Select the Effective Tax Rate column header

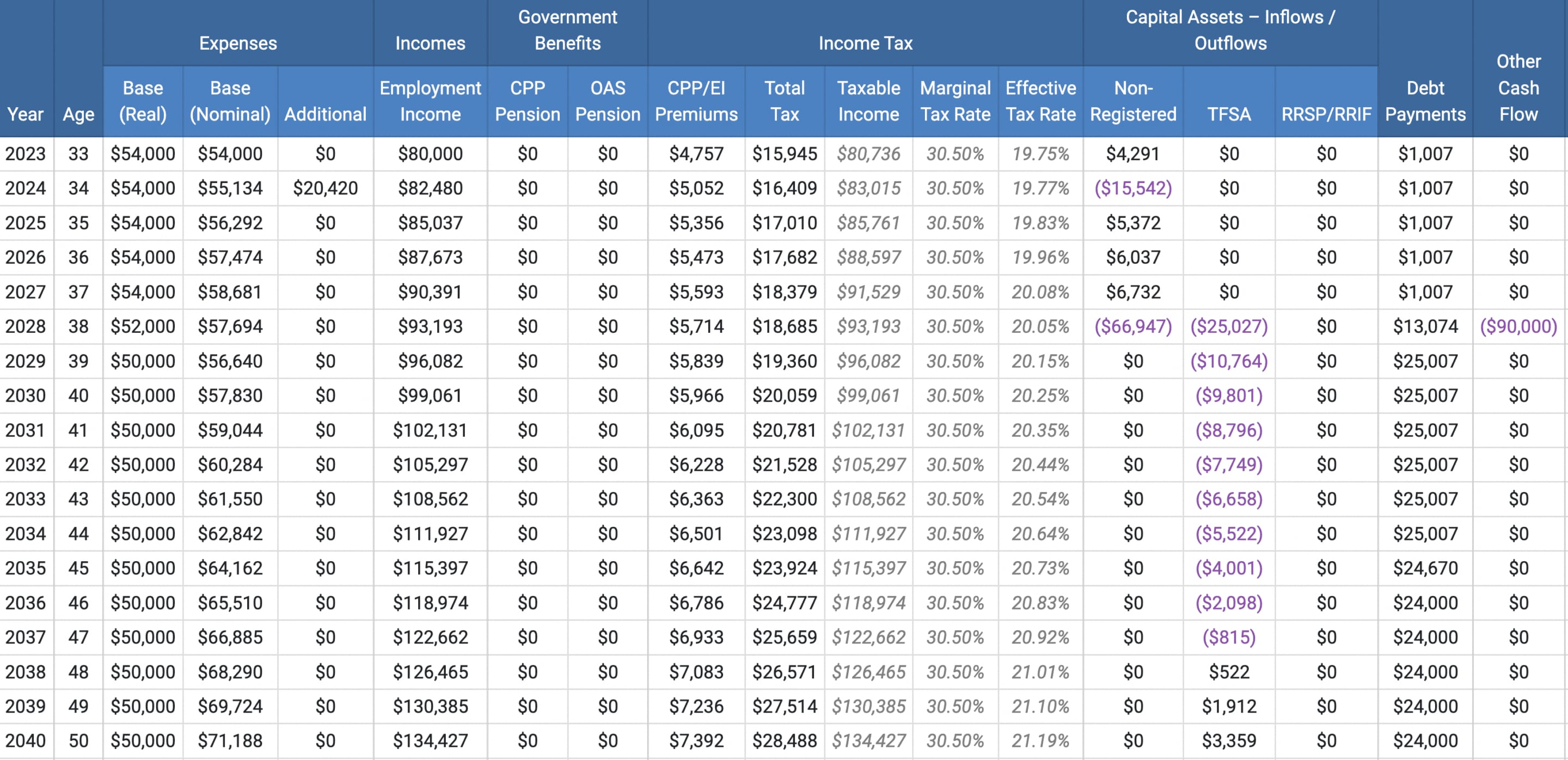coord(1040,101)
